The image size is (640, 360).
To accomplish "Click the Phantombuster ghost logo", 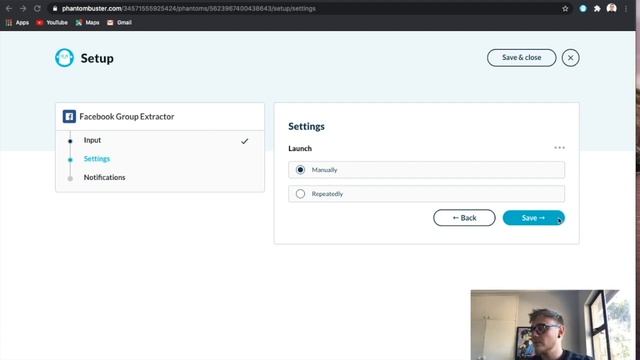I will [64, 58].
